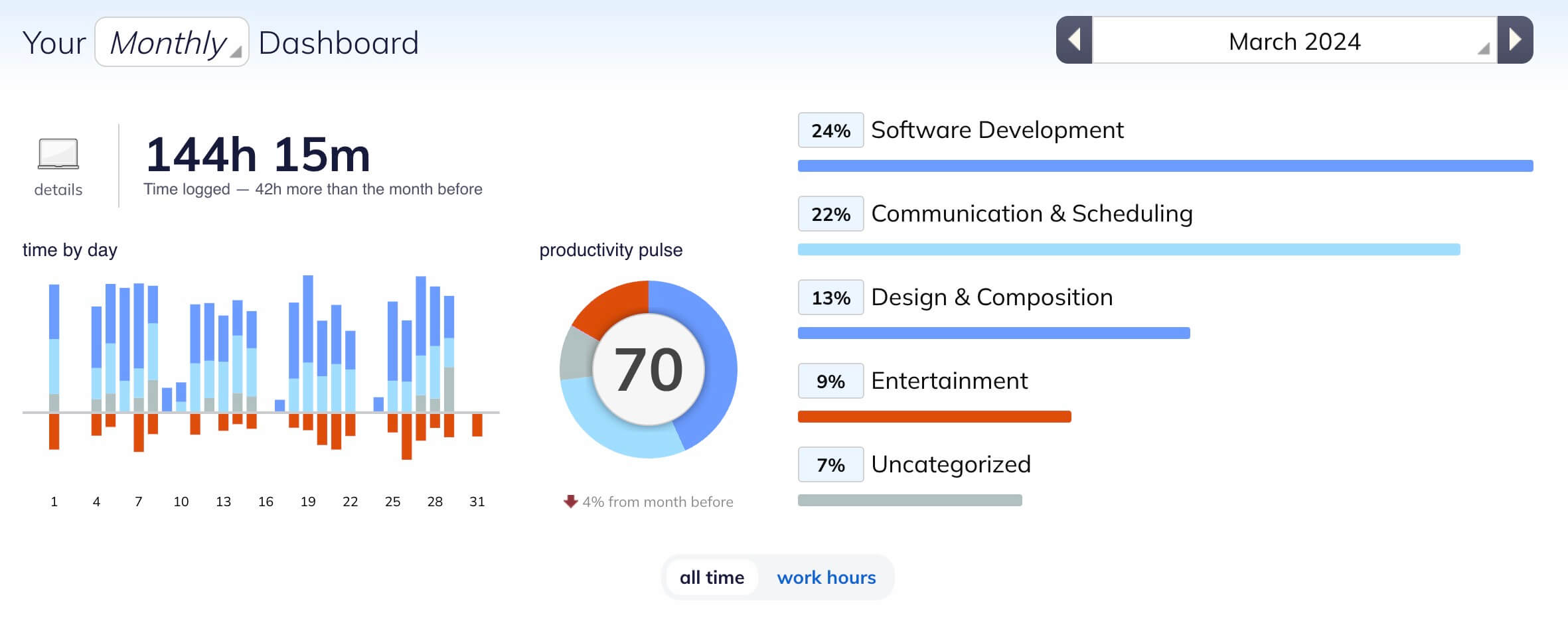Open the Entertainment category
1568x617 pixels.
(949, 381)
